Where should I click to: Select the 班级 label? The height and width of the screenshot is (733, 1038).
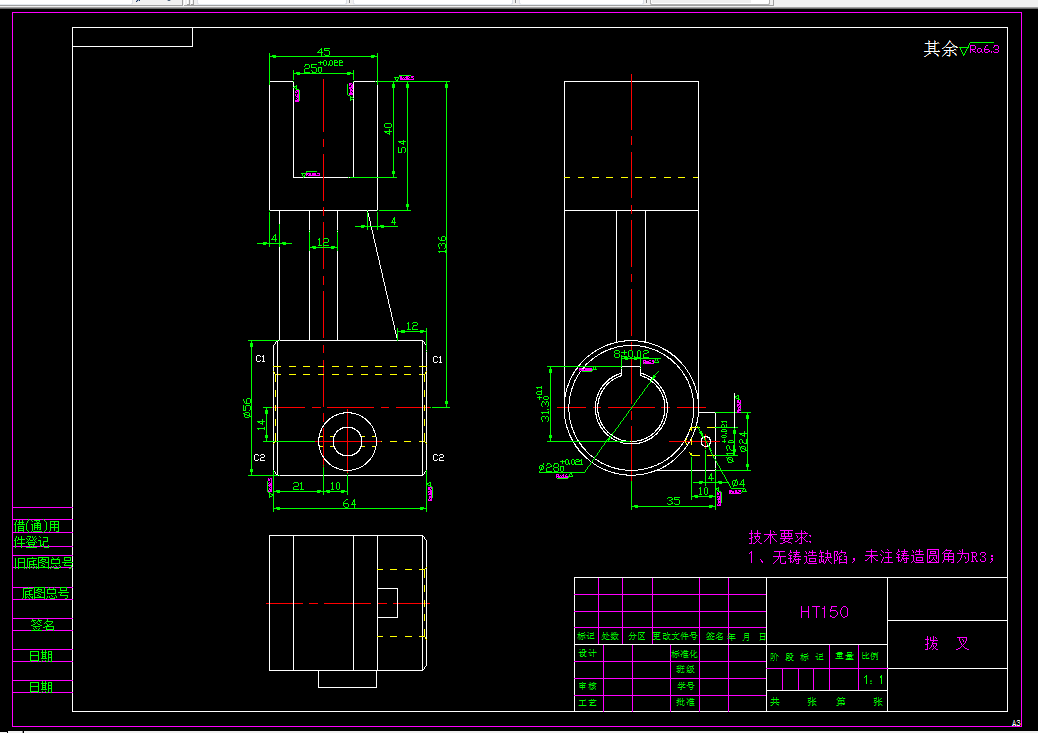(685, 669)
